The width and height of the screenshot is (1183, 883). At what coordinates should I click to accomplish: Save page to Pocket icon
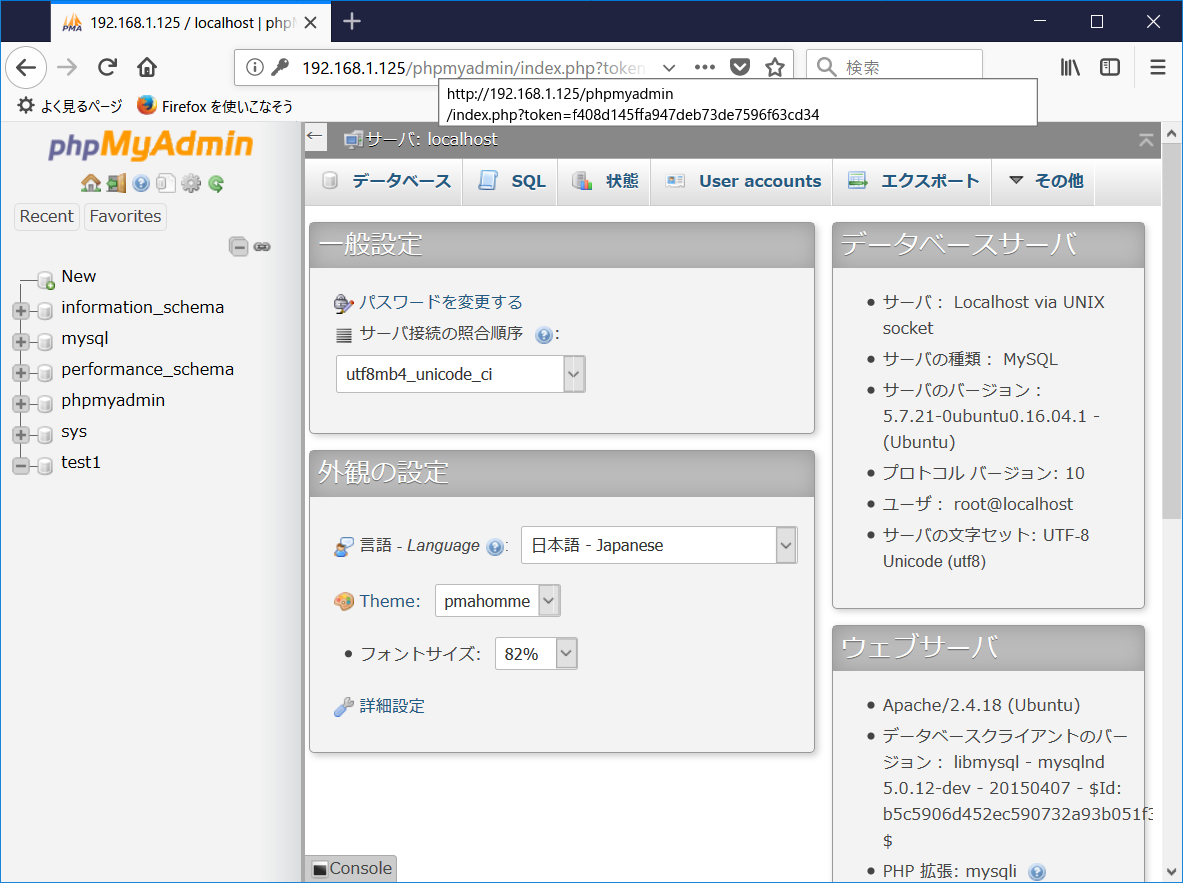click(740, 67)
